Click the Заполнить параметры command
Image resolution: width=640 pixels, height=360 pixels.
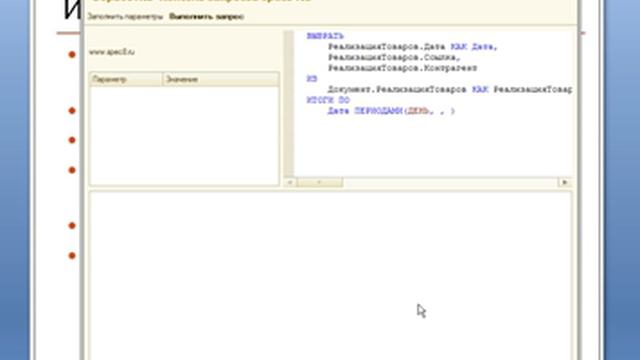pos(125,17)
